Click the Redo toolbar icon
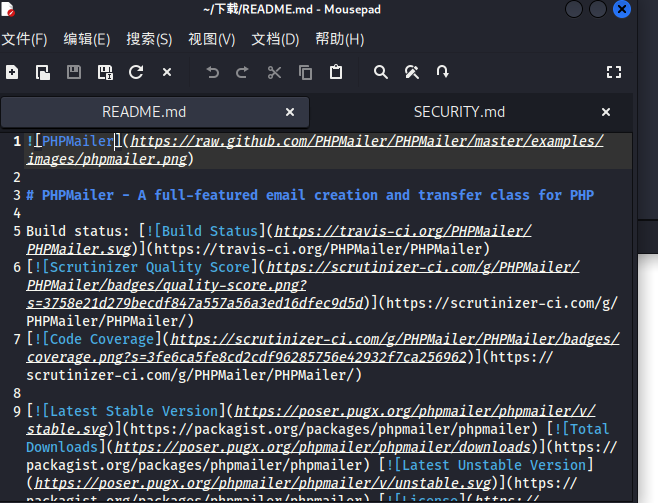 (x=243, y=72)
